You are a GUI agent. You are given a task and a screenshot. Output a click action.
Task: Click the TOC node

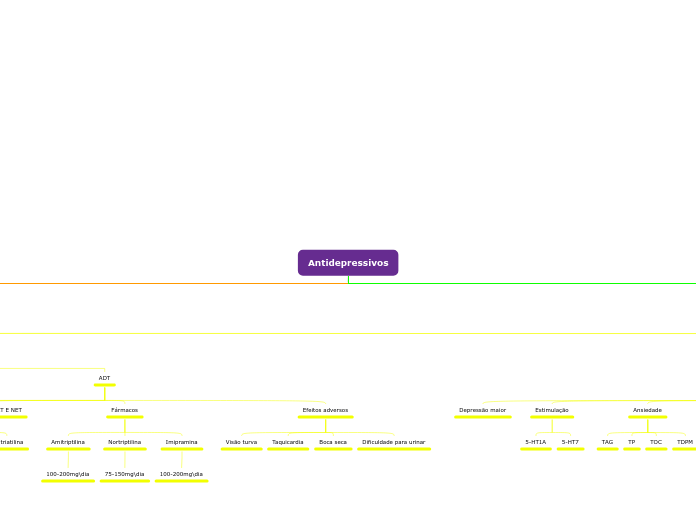point(656,442)
